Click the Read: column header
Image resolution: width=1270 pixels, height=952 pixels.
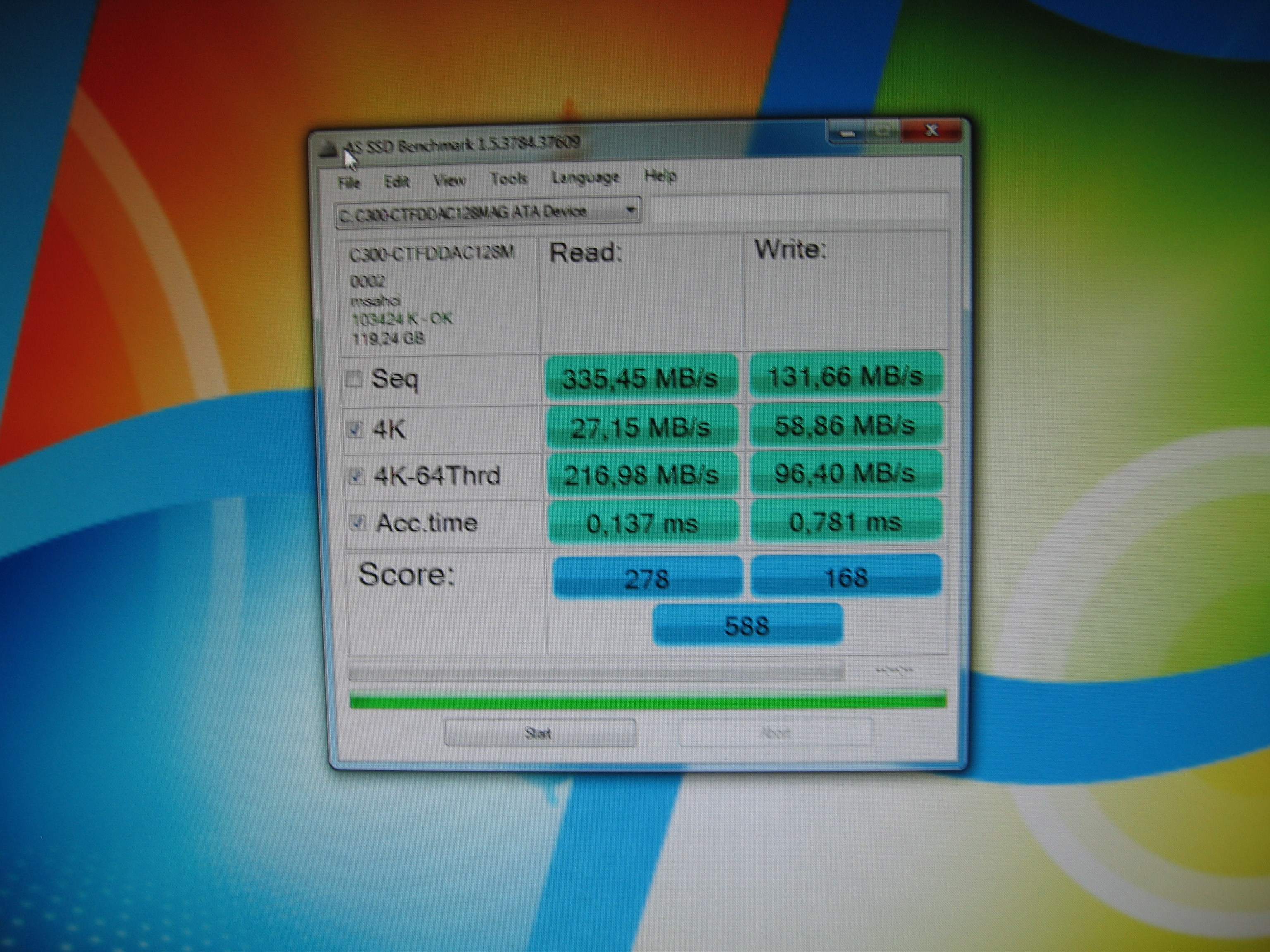click(586, 252)
